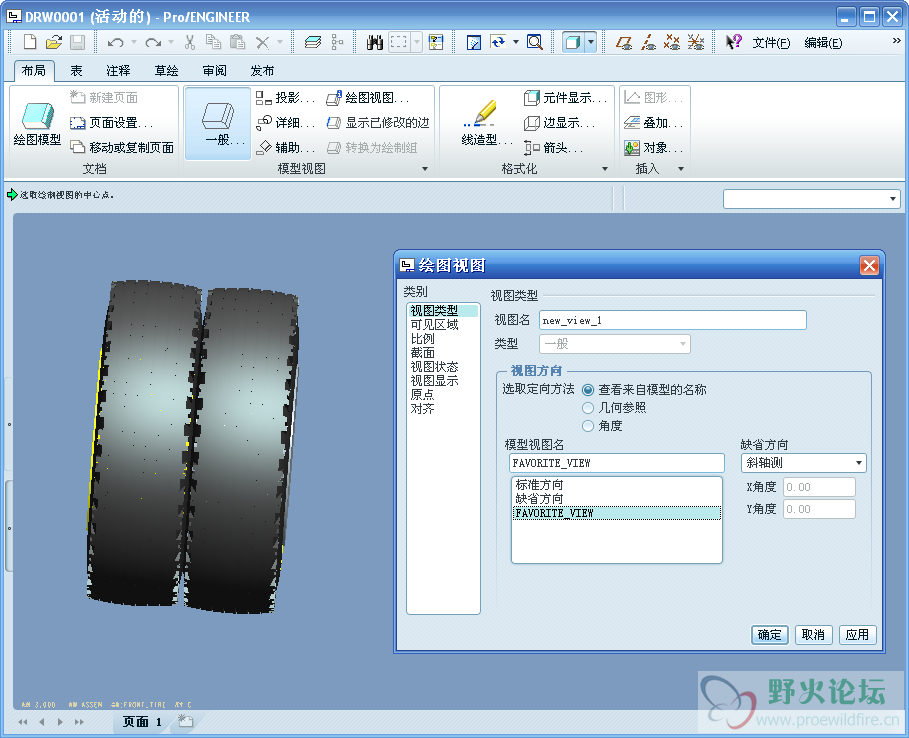The image size is (909, 738).
Task: Select 标准方向 in model view list
Action: coord(539,485)
